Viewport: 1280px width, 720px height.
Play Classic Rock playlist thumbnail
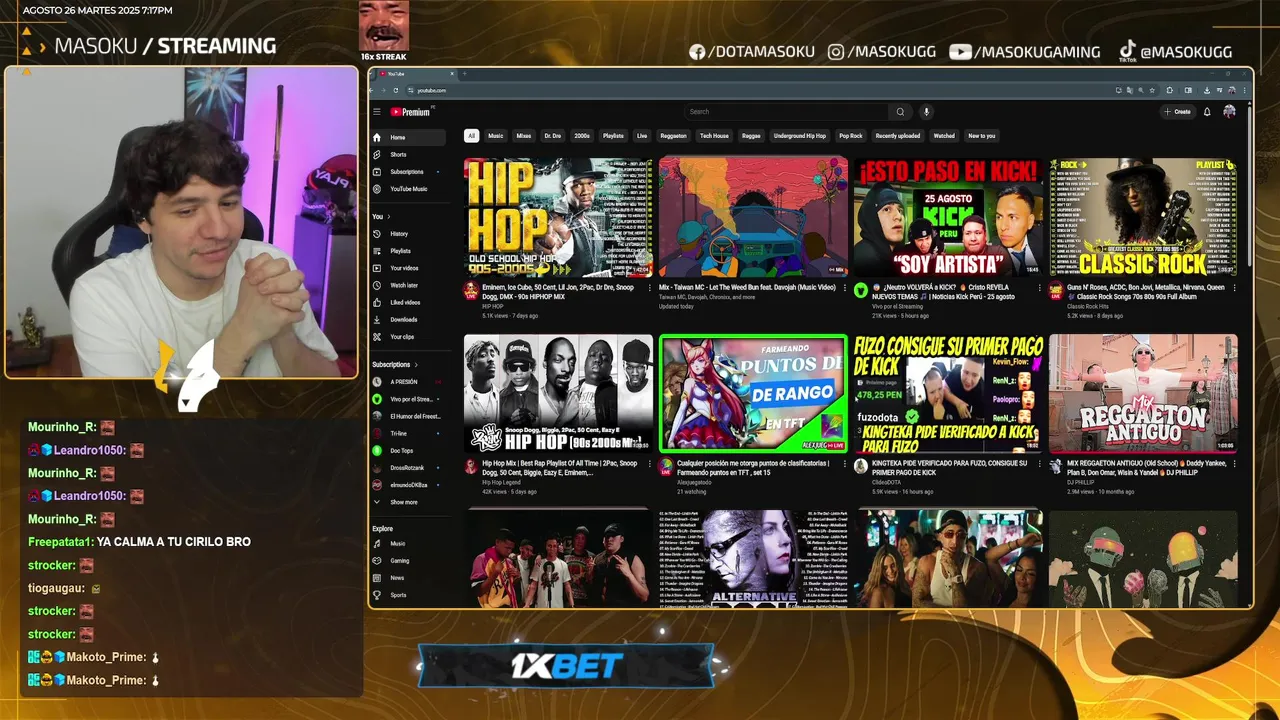pos(1143,217)
